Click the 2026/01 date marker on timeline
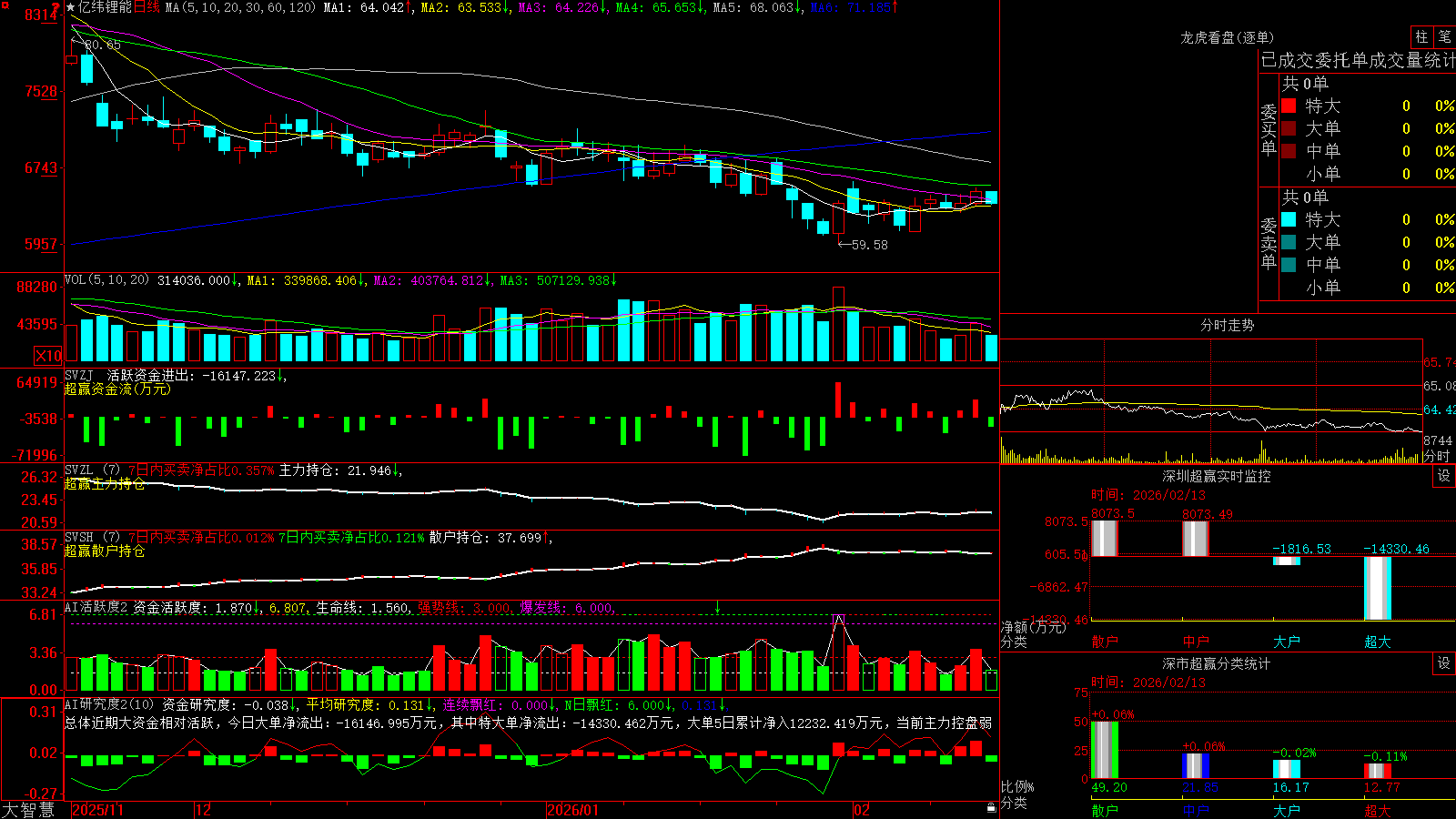The height and width of the screenshot is (819, 1456). pyautogui.click(x=573, y=810)
